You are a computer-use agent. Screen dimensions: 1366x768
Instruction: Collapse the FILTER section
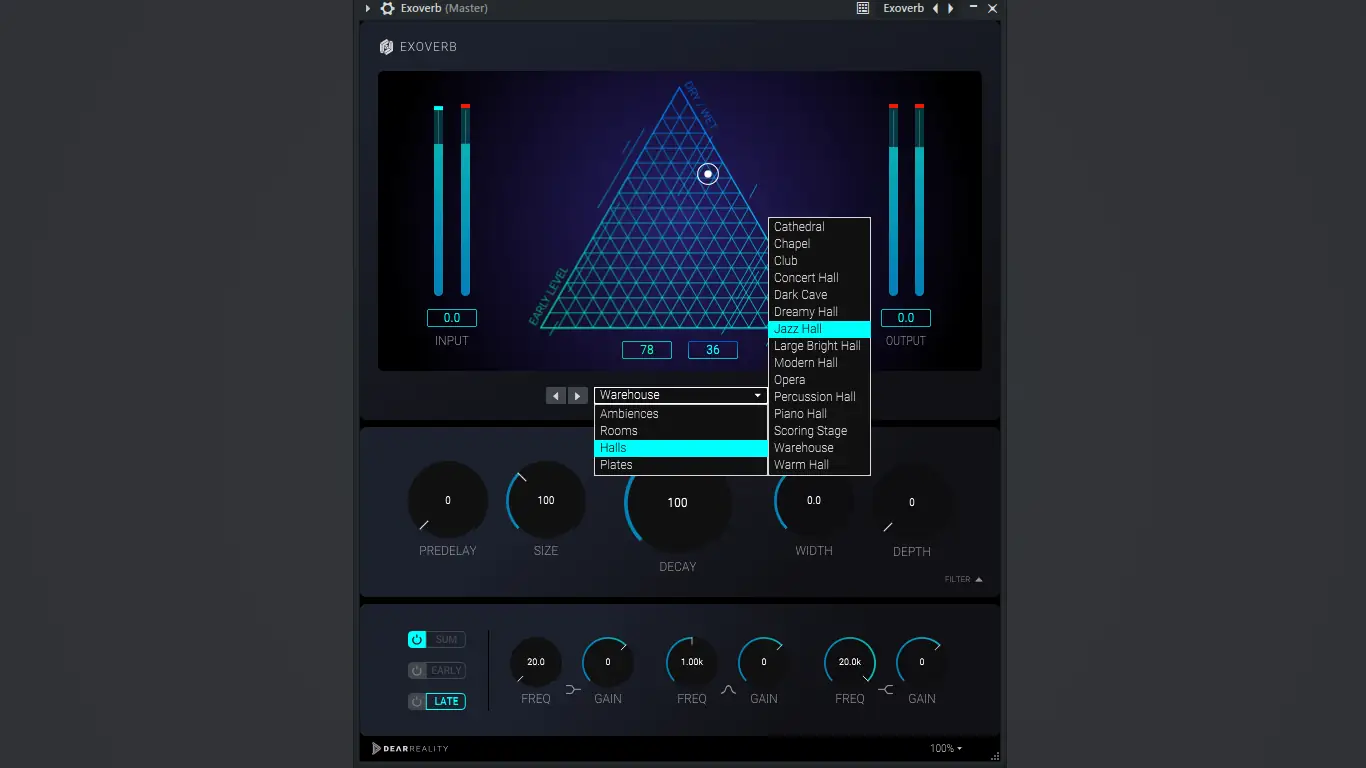(964, 579)
